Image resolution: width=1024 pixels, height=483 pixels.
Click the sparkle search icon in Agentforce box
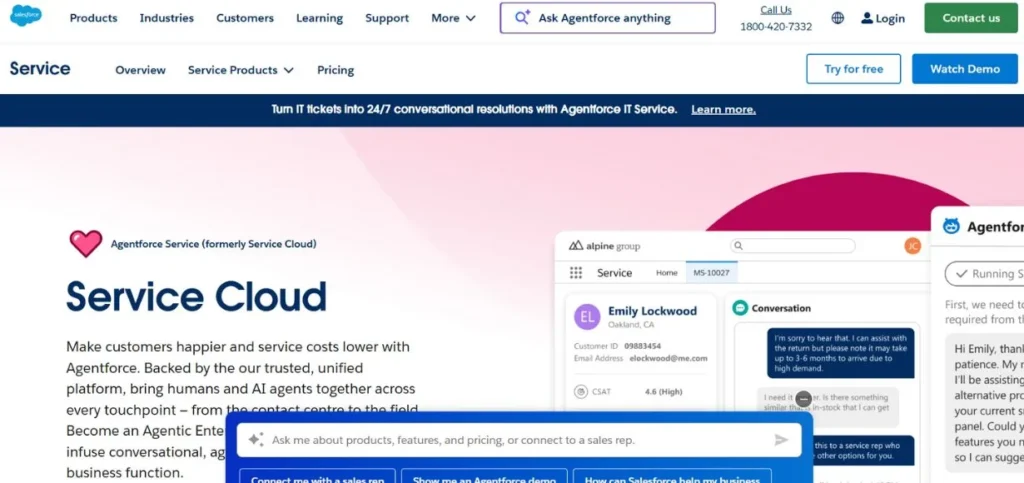pos(522,18)
